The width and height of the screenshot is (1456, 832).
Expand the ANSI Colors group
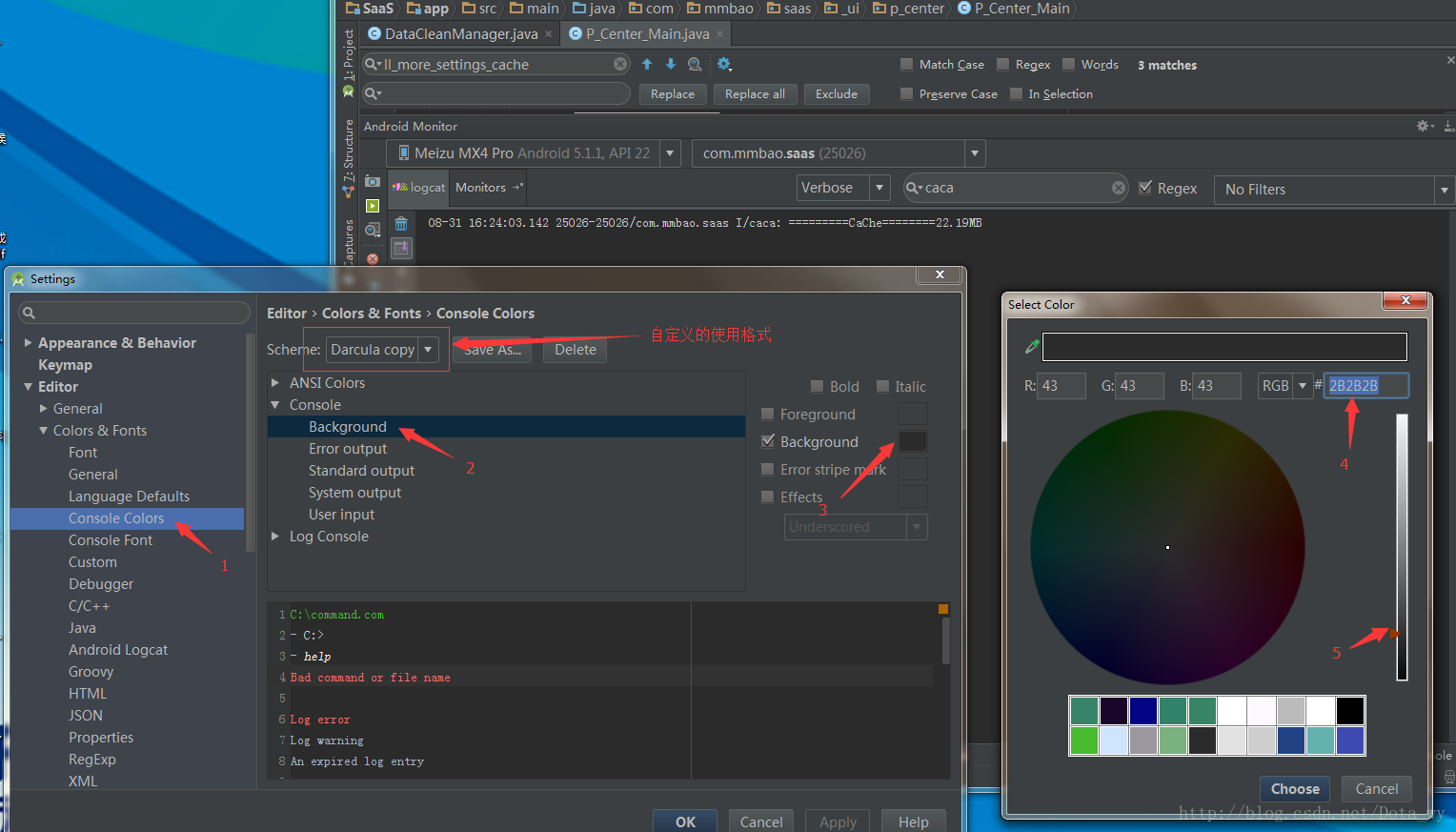(x=274, y=382)
